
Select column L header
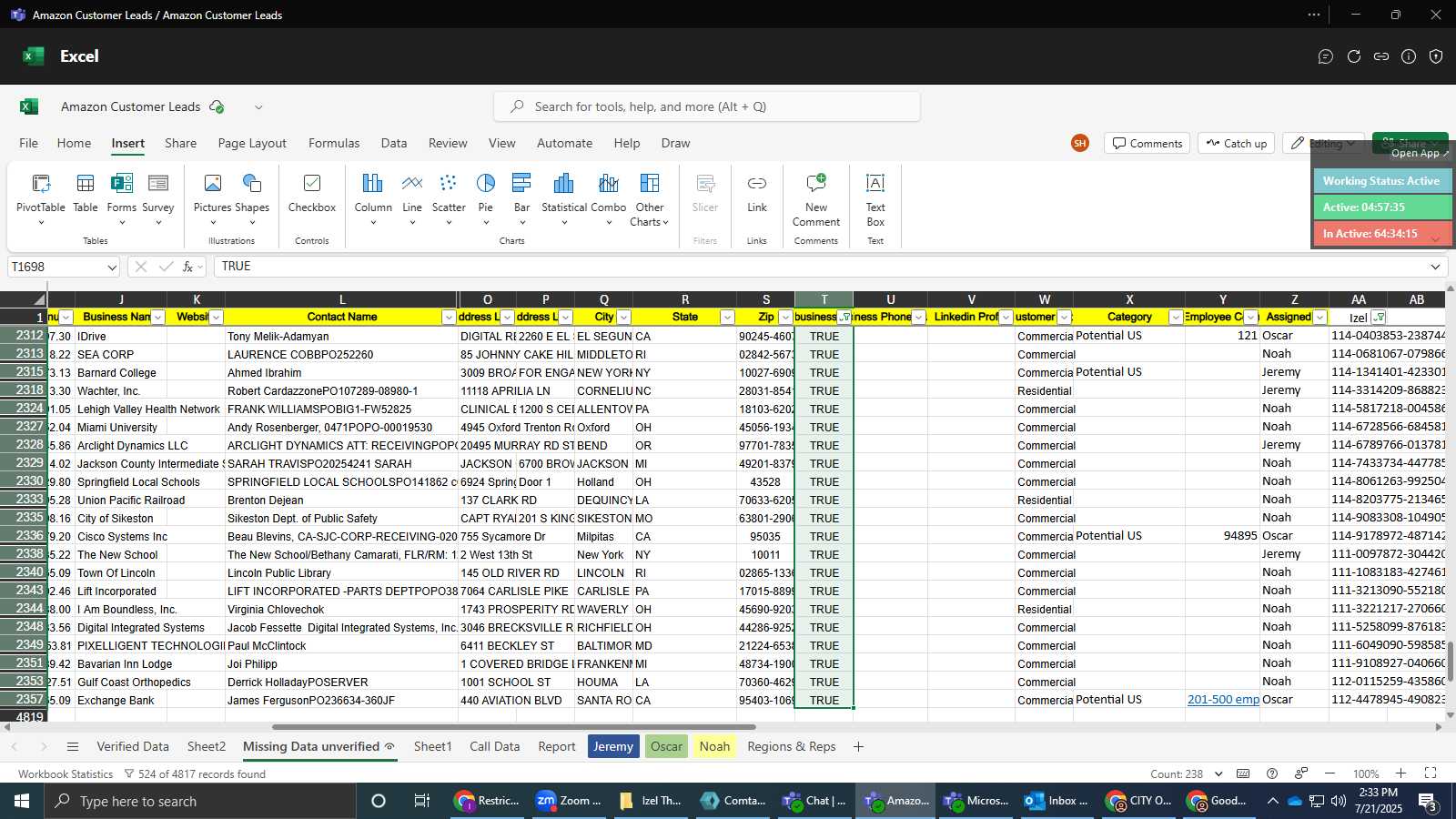point(342,299)
